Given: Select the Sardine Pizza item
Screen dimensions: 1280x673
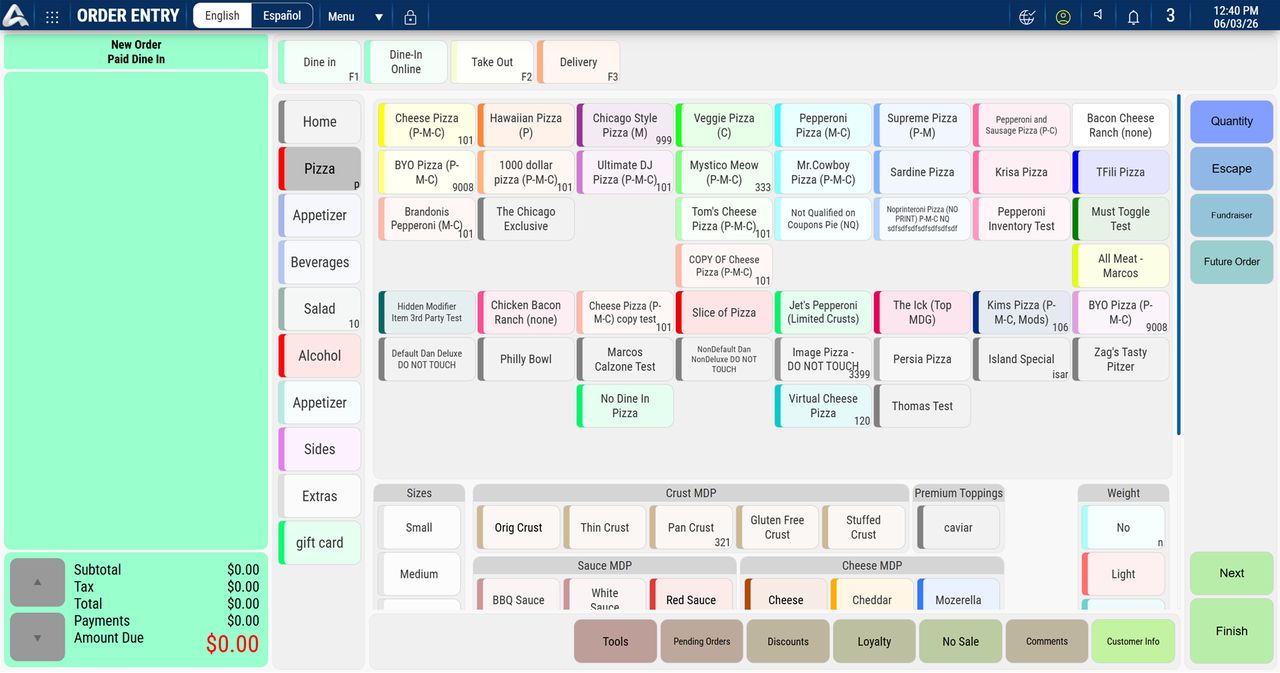Looking at the screenshot, I should (x=922, y=172).
